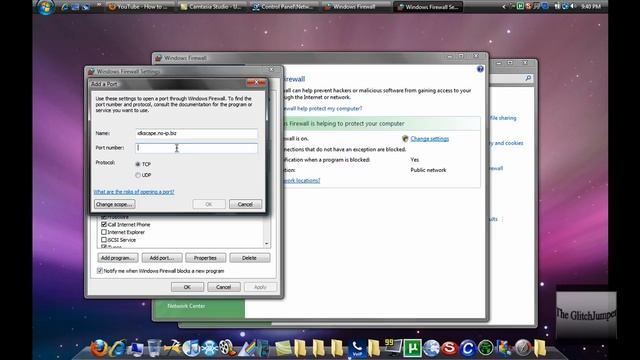Open the globe network icon in dock
Viewport: 640px width, 360px height.
[x=431, y=348]
